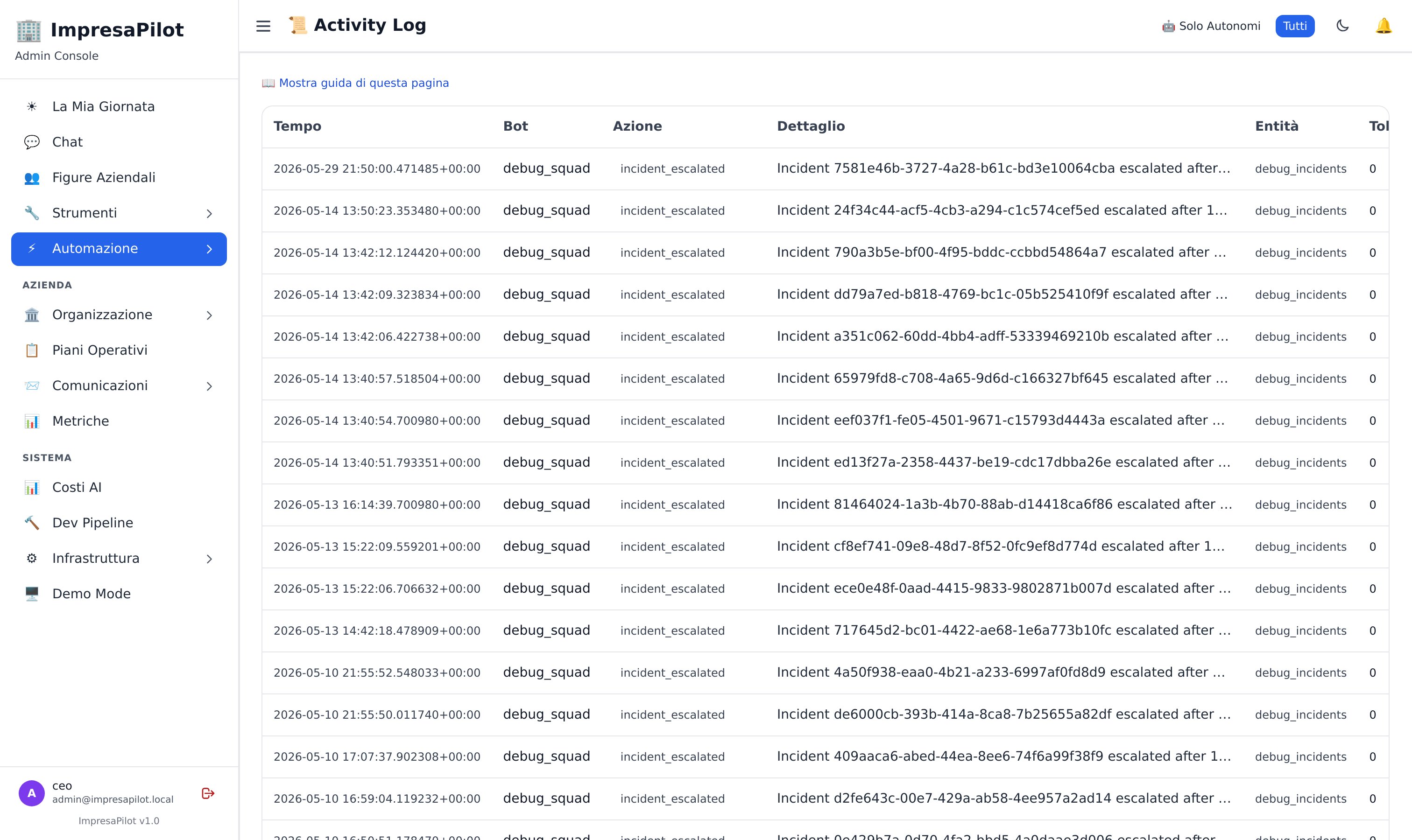Viewport: 1412px width, 840px height.
Task: Click the chart icon for Metriche
Action: [32, 421]
